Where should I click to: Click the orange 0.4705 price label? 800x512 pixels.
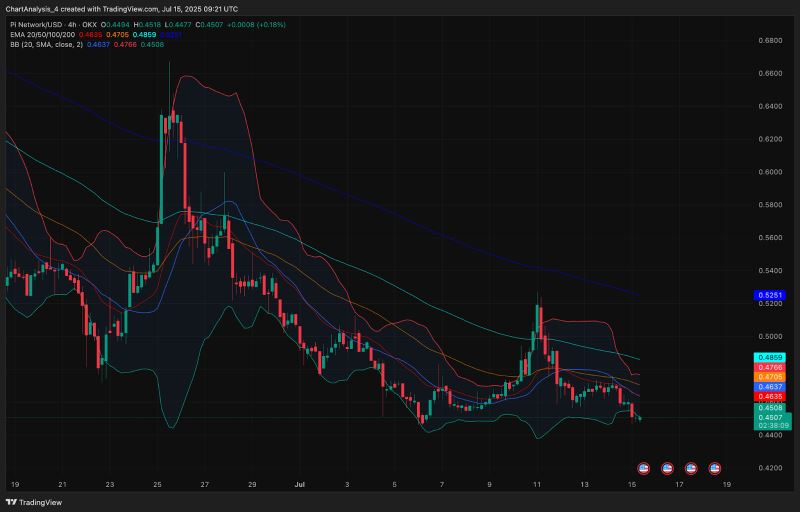click(769, 377)
